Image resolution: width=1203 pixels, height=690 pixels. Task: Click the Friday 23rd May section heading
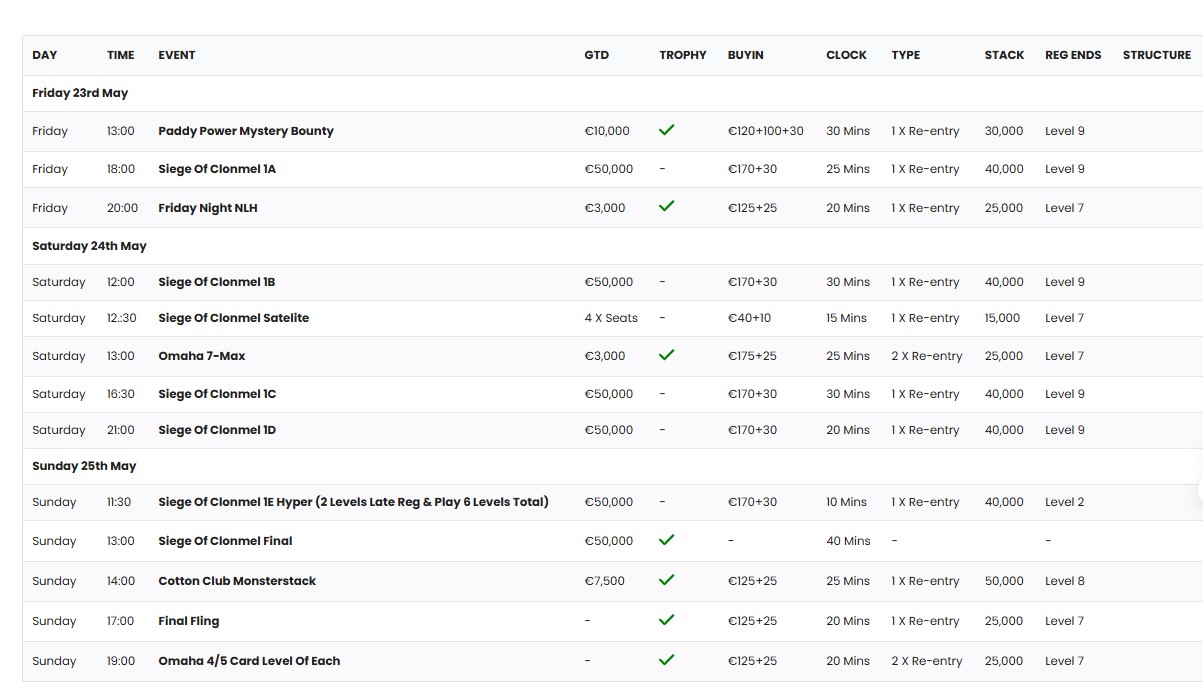80,93
